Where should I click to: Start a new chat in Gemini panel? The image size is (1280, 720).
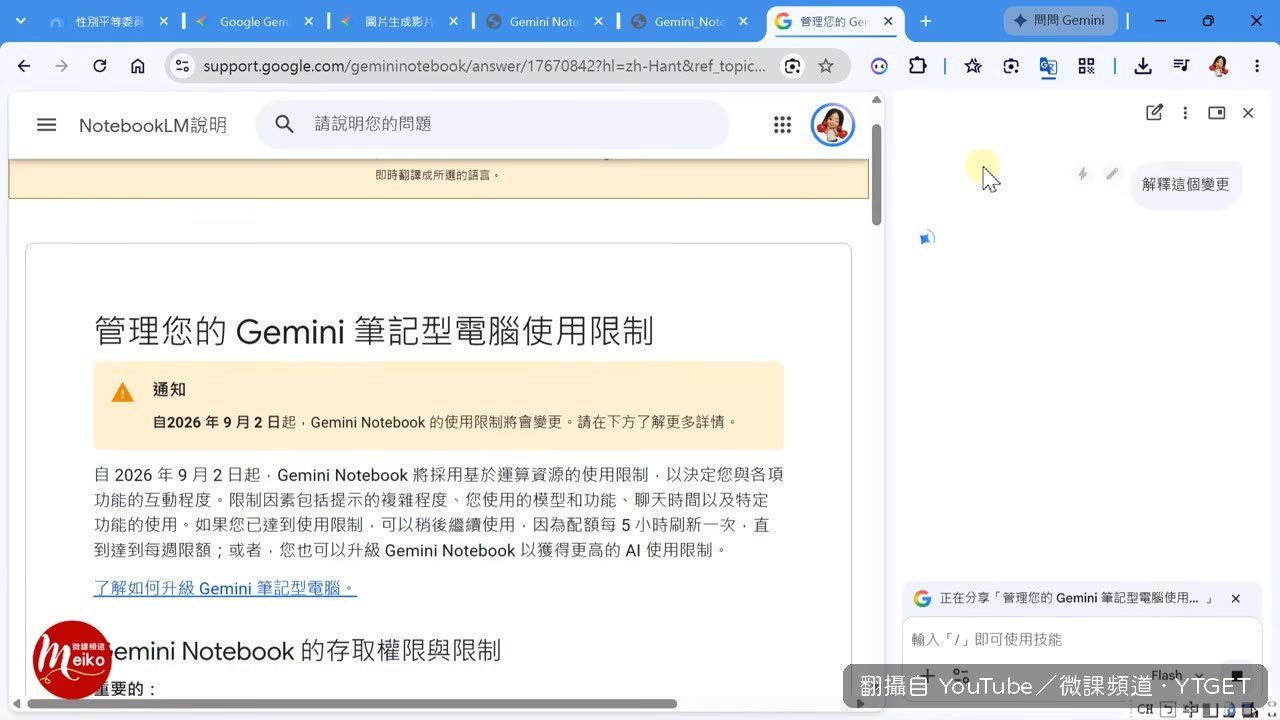pos(1154,113)
